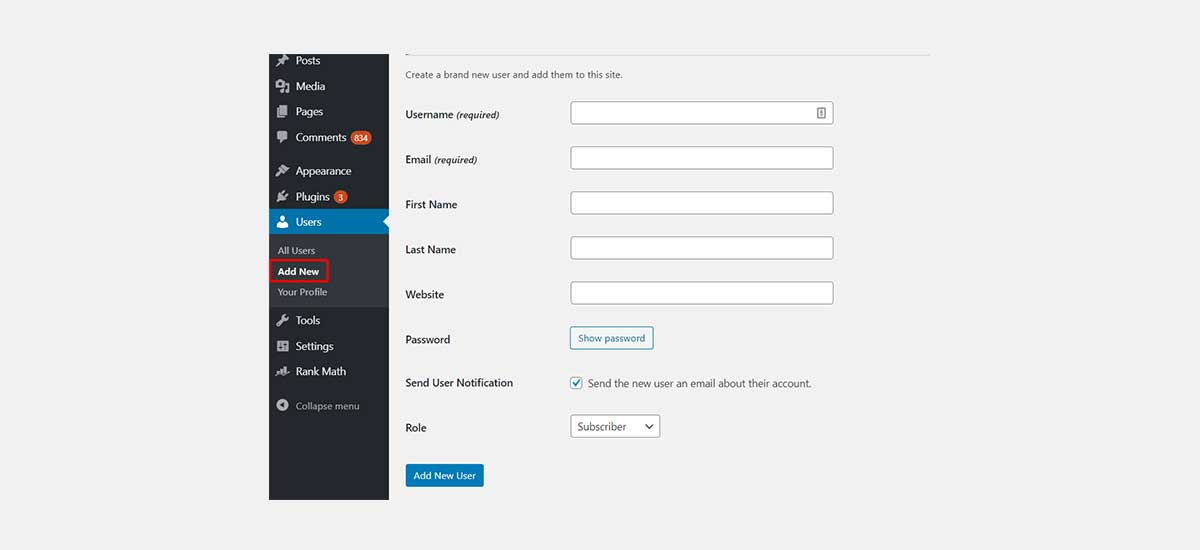The image size is (1200, 550).
Task: Click the Pages icon in sidebar
Action: (x=282, y=112)
